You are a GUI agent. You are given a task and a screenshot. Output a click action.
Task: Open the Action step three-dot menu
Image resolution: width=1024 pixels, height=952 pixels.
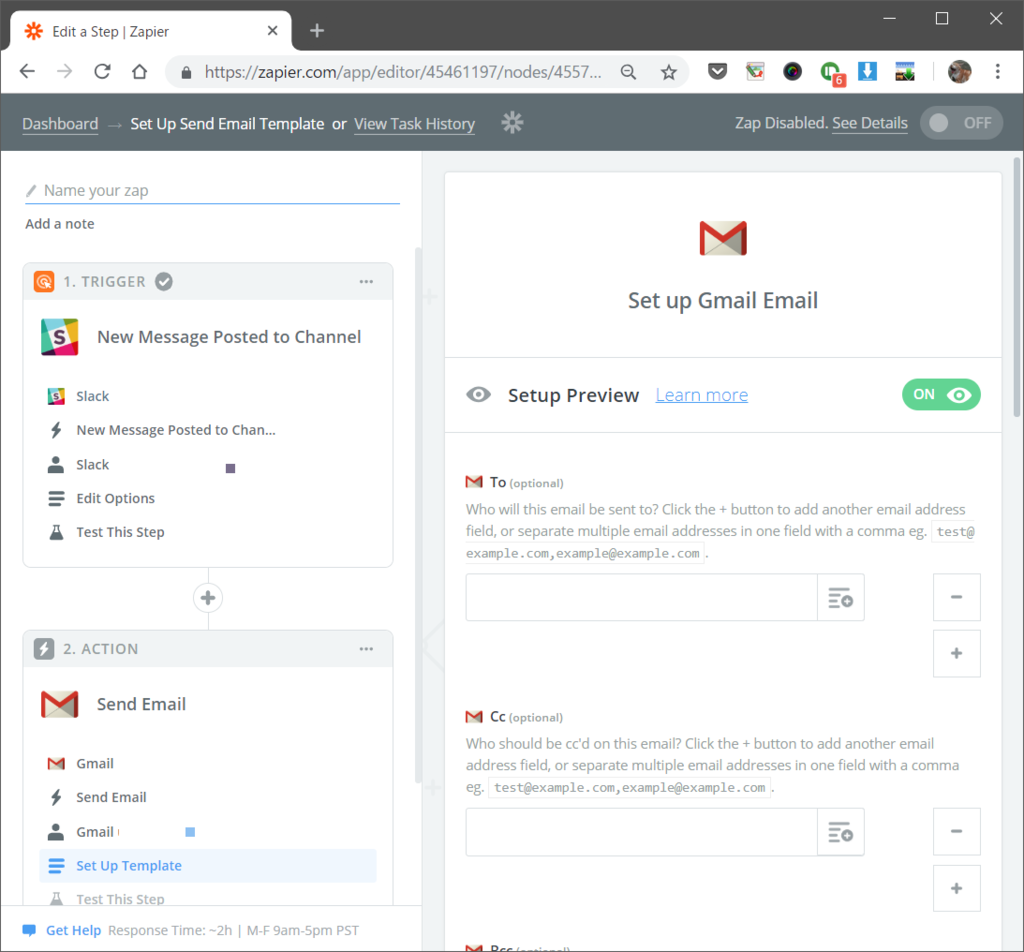click(x=366, y=648)
